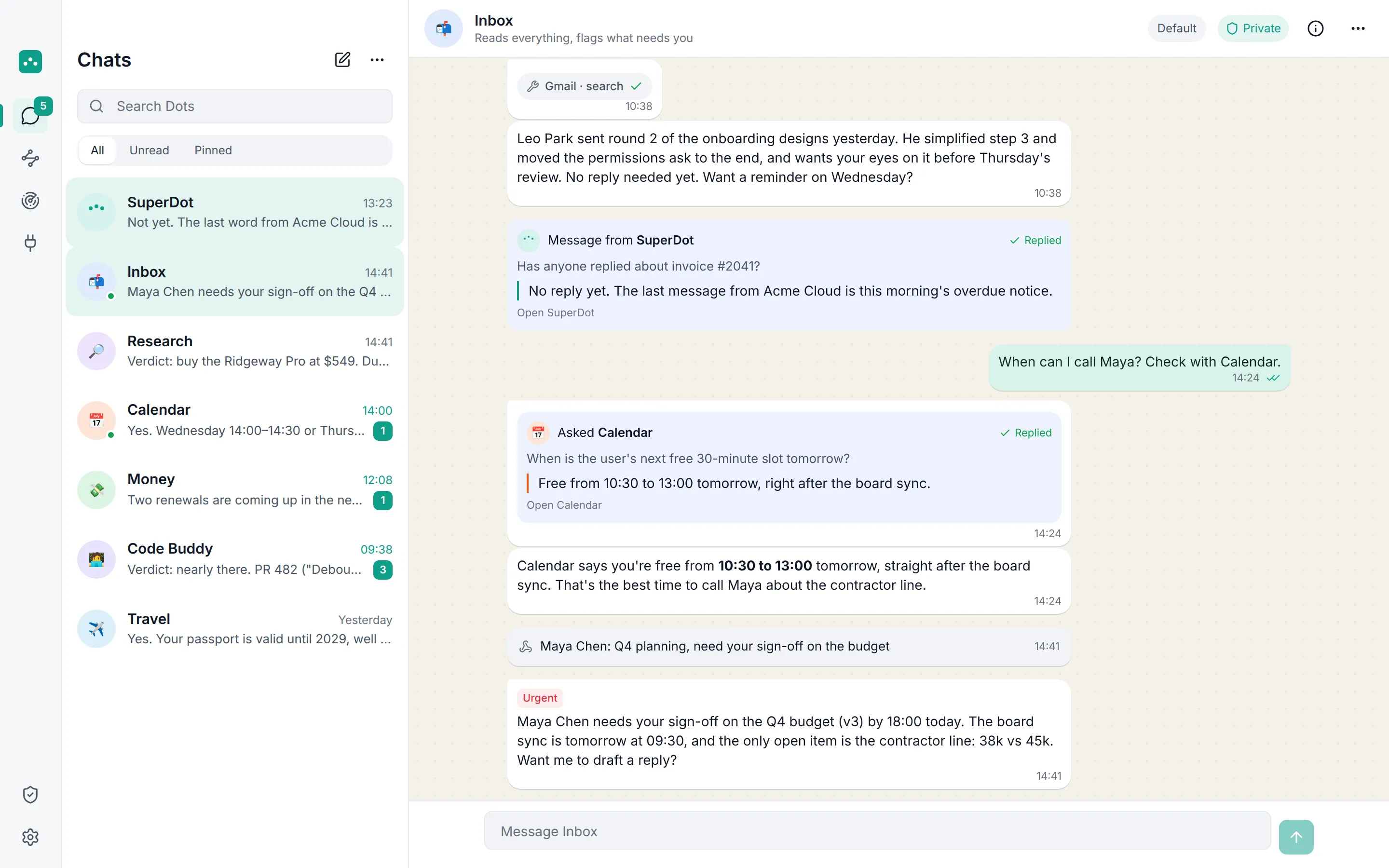1389x868 pixels.
Task: Click the Urgent tag label
Action: (540, 698)
